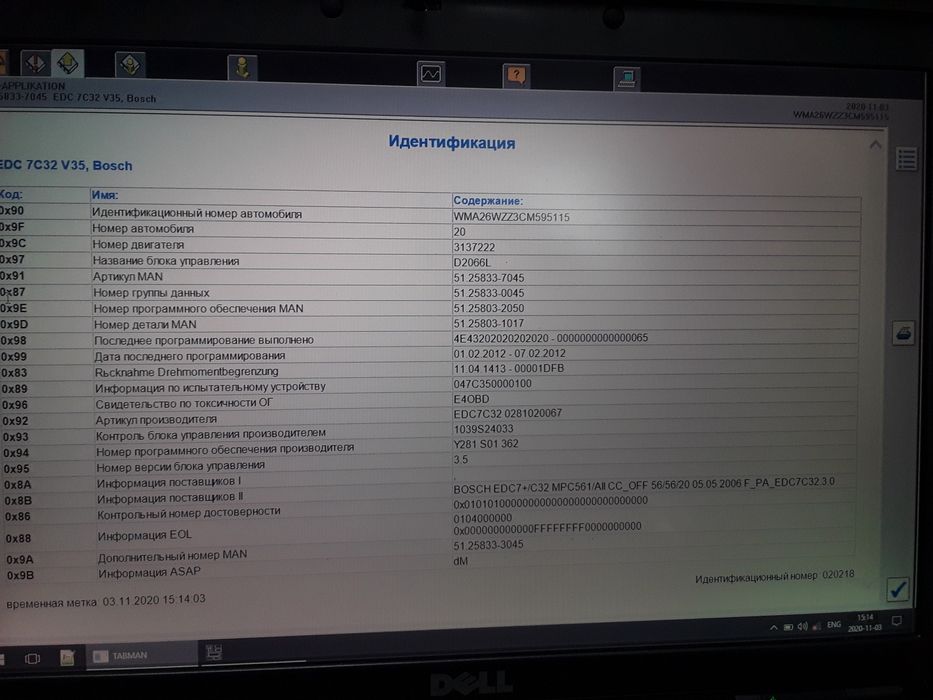The height and width of the screenshot is (700, 933).
Task: Show hidden tray icons chevron
Action: pos(774,627)
